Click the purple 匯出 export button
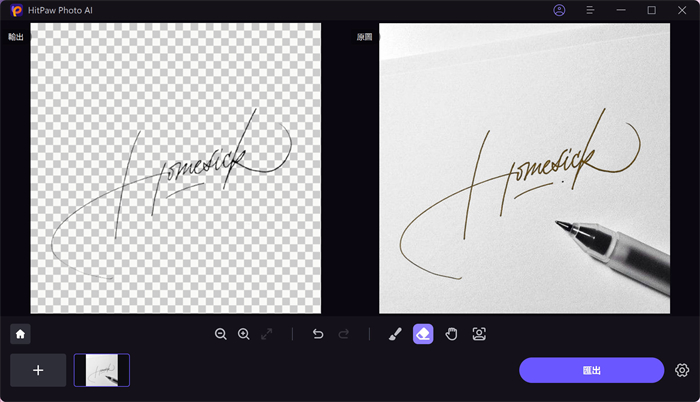 coord(592,370)
